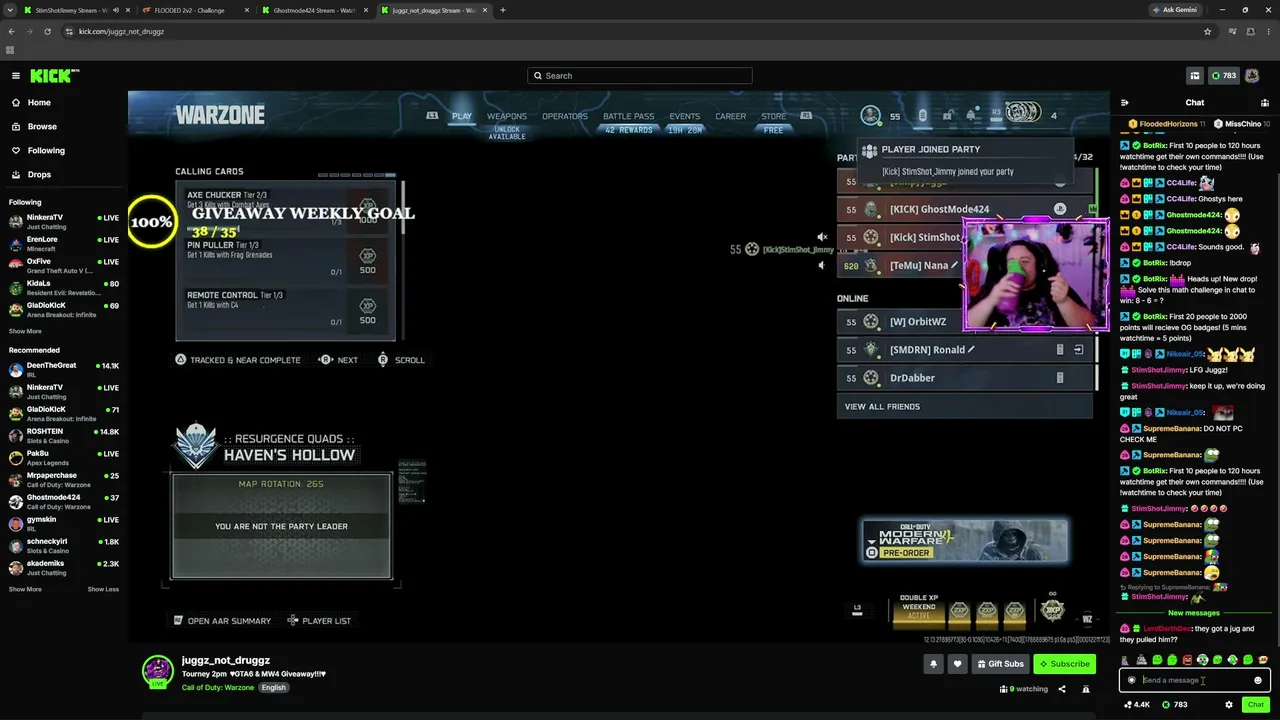This screenshot has width=1280, height=720.
Task: Share the stream
Action: point(1062,689)
